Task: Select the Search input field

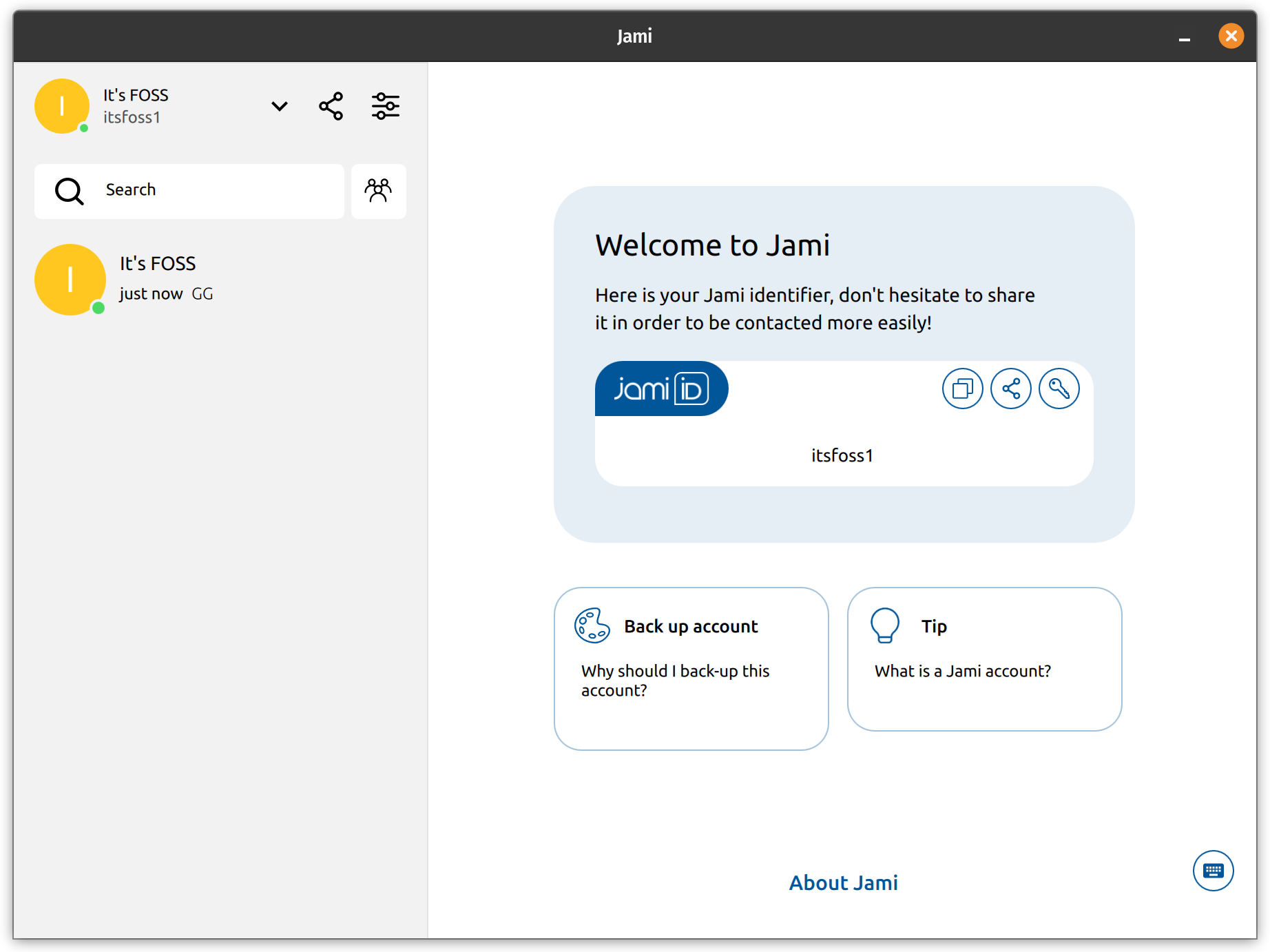Action: pyautogui.click(x=207, y=191)
